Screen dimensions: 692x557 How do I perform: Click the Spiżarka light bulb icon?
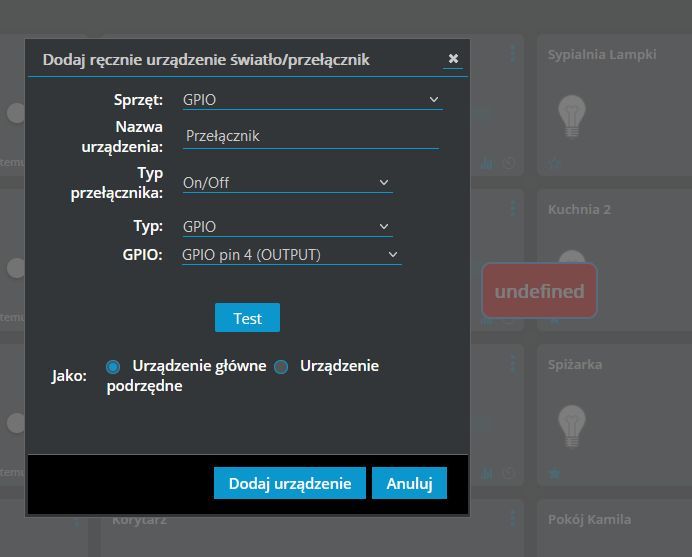coord(572,426)
